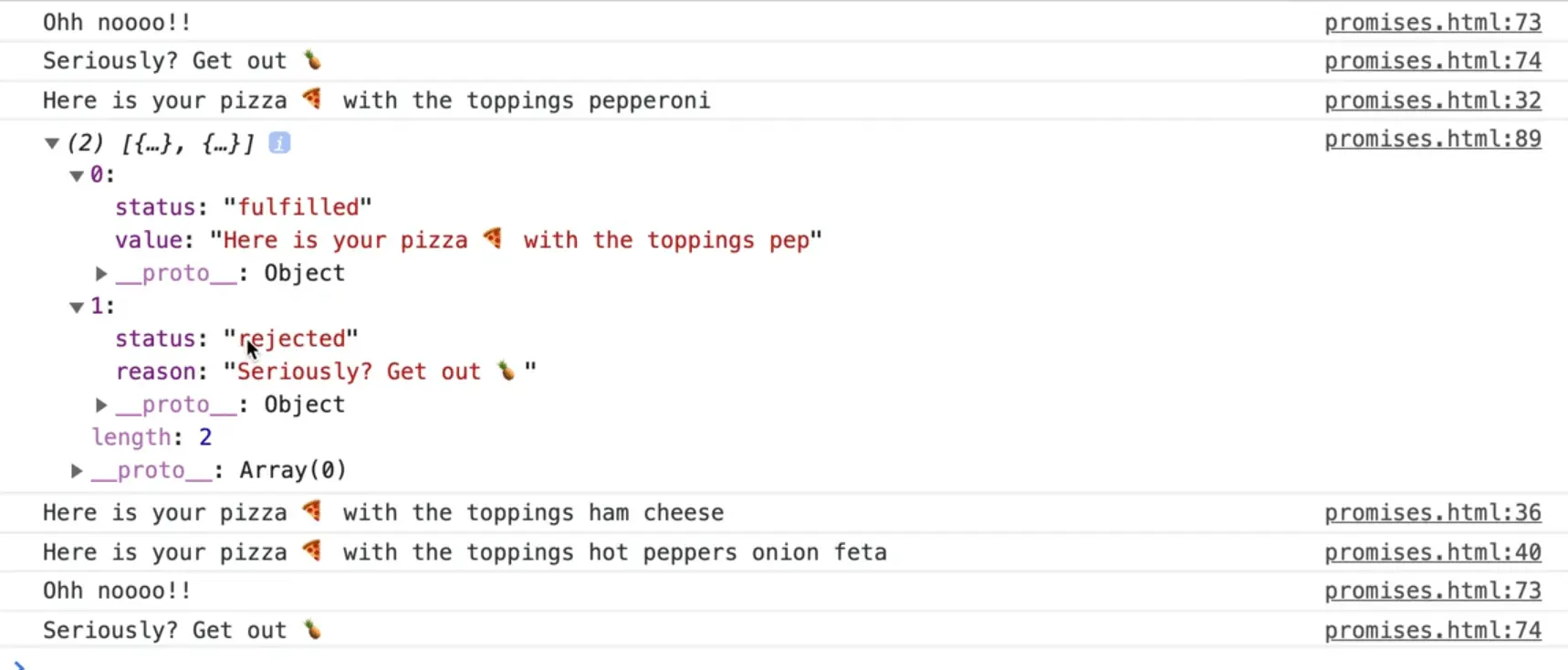The image size is (1568, 670).
Task: Expand the __proto__: Array(0) entry
Action: [x=77, y=470]
